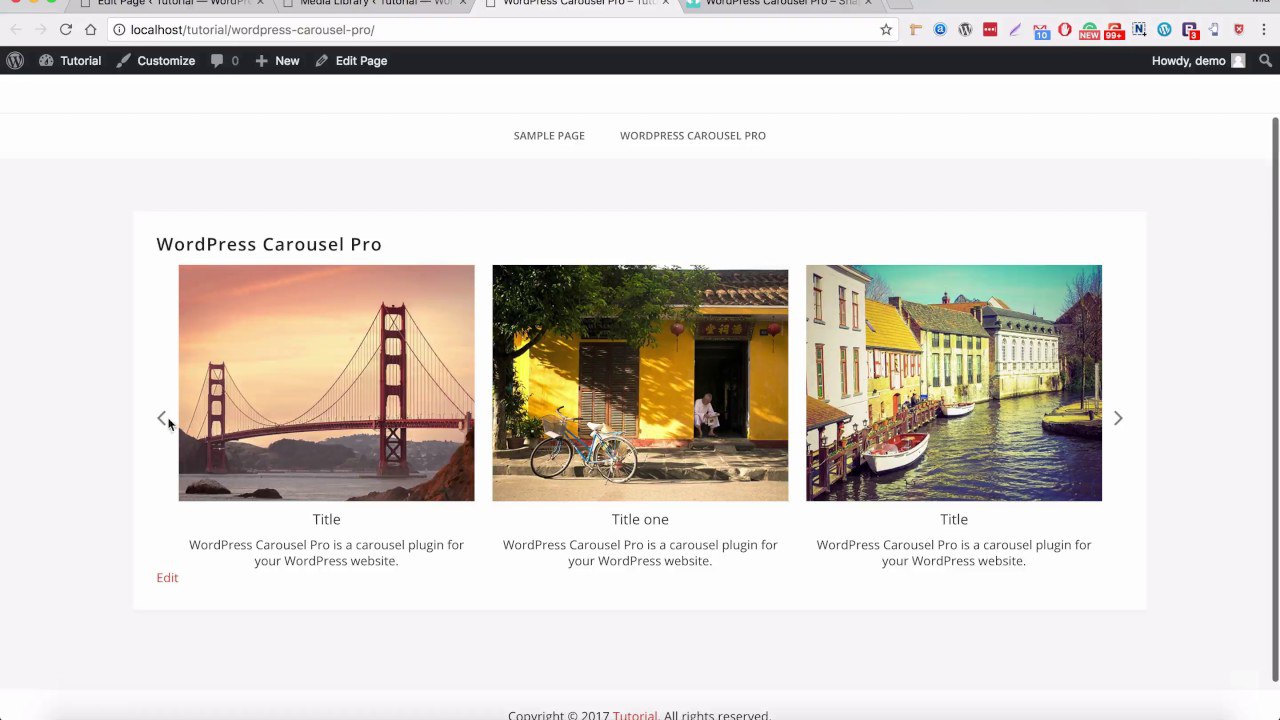The width and height of the screenshot is (1280, 720).
Task: Open the red shield extension icon
Action: (x=1239, y=30)
